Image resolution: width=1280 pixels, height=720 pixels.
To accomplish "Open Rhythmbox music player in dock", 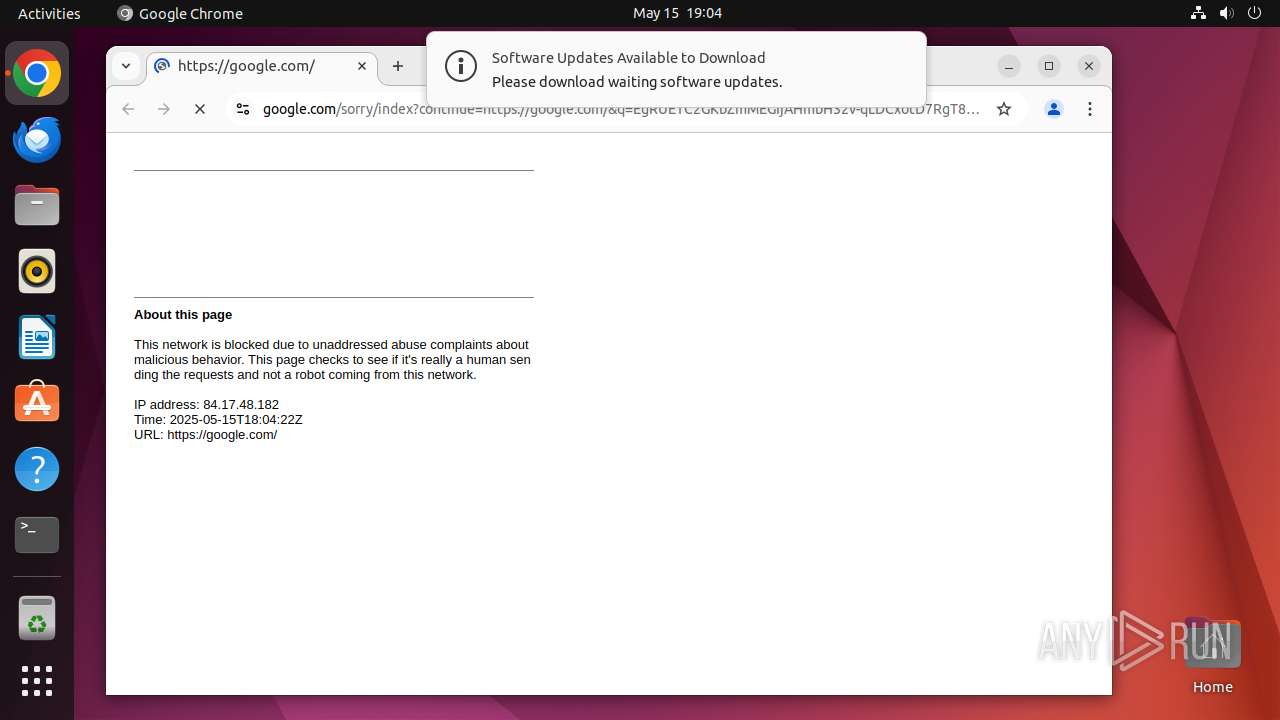I will 37,271.
